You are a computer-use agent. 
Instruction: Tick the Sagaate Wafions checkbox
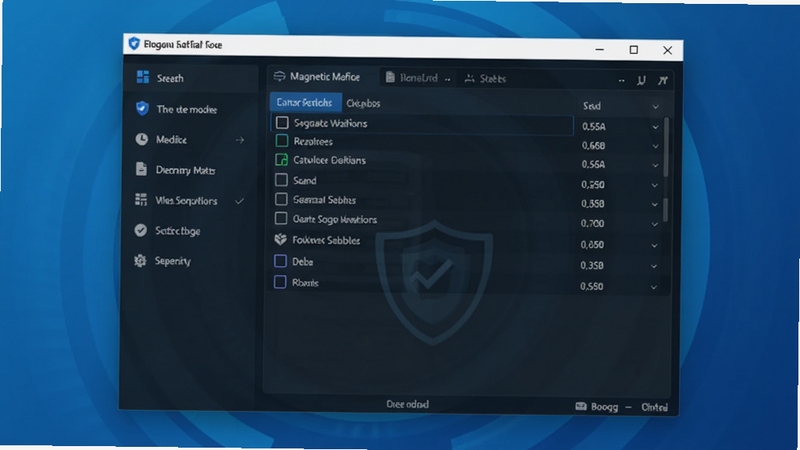[282, 122]
